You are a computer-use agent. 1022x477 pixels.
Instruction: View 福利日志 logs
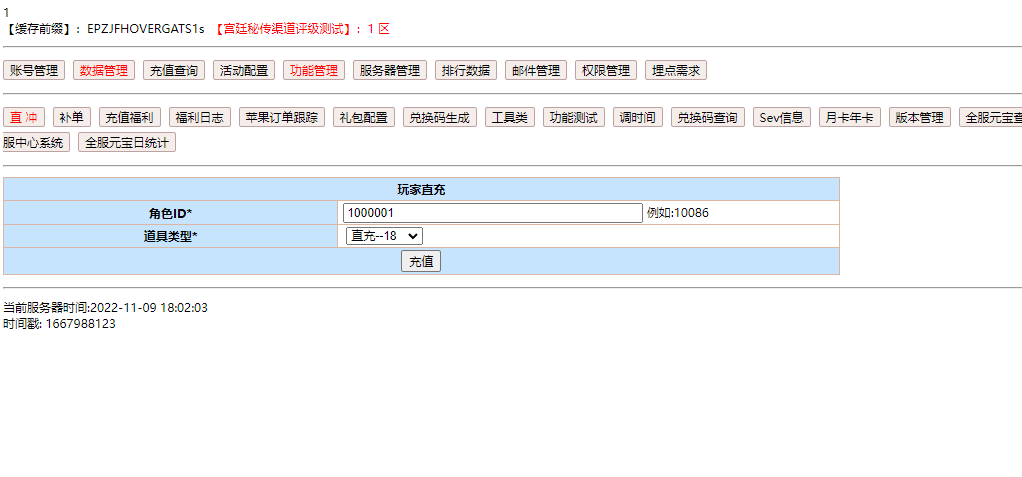pos(199,118)
